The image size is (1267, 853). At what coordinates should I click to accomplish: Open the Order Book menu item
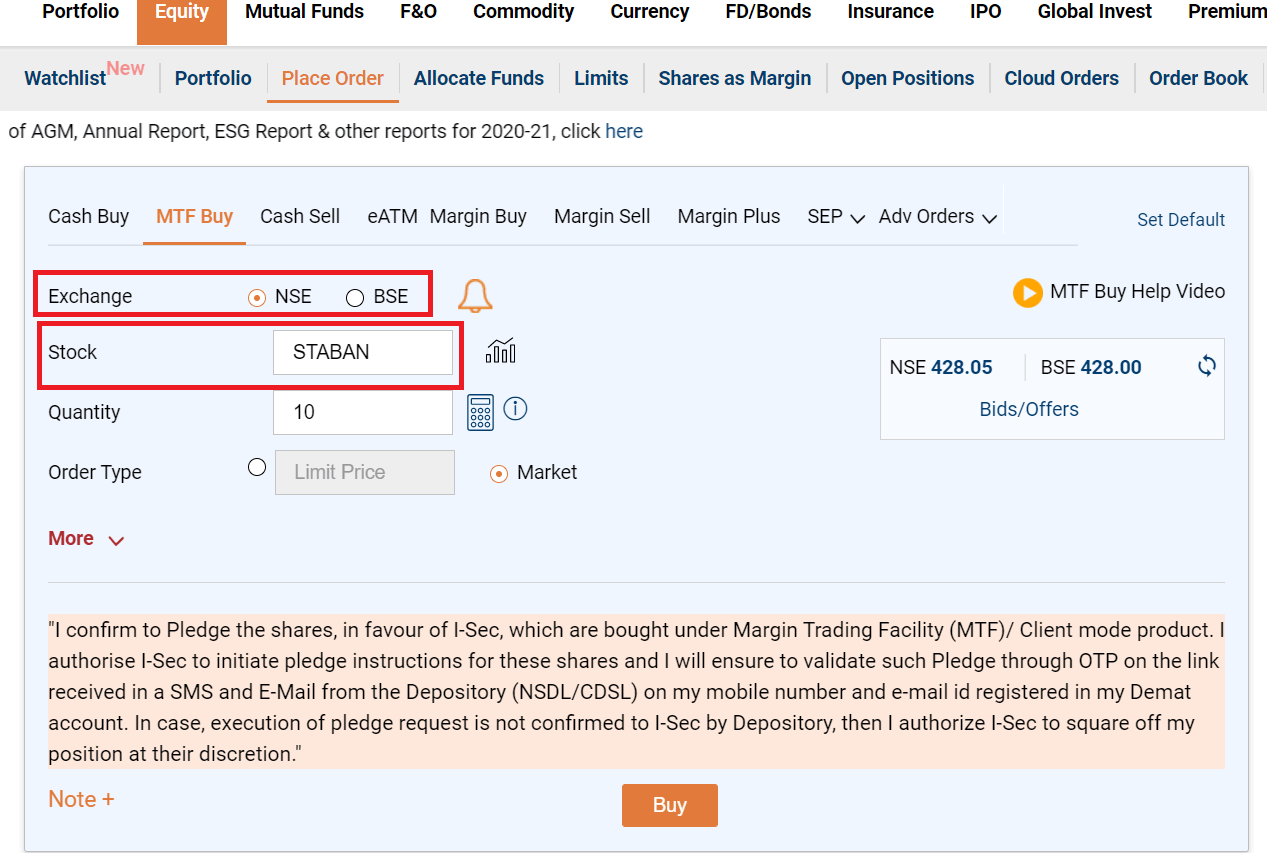[x=1198, y=78]
